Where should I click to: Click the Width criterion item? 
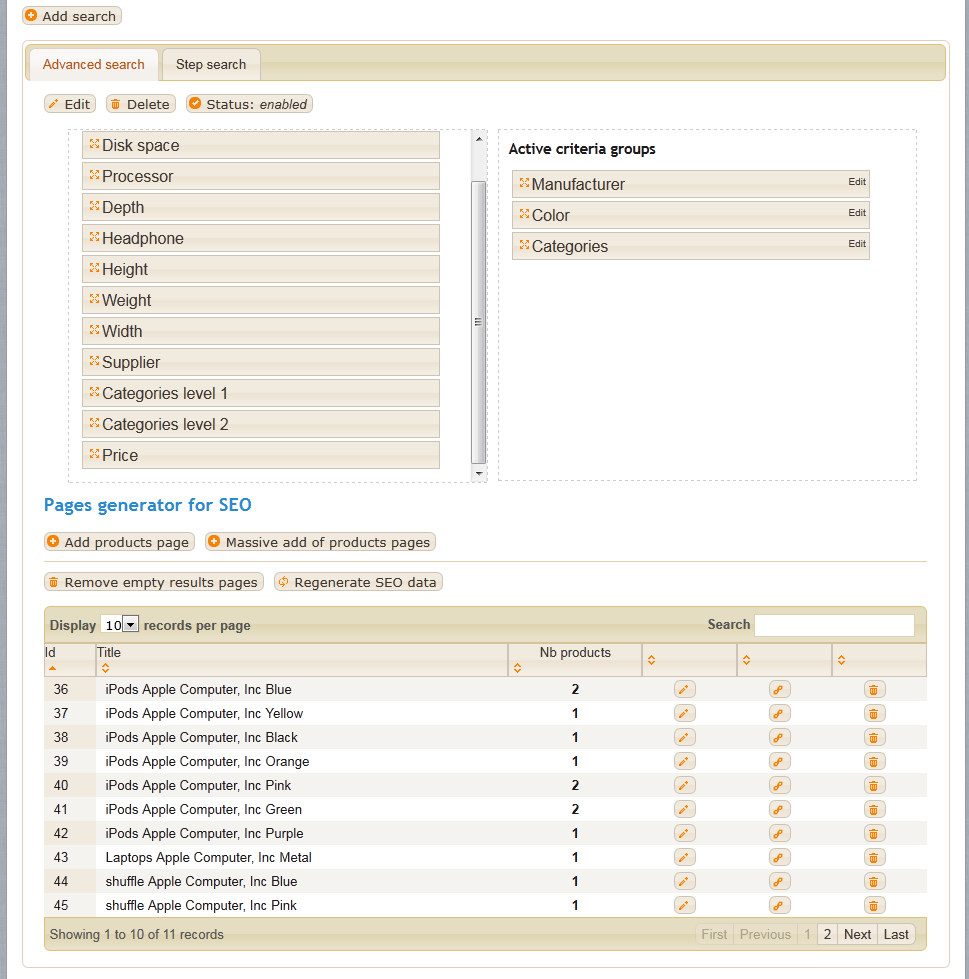[x=261, y=331]
